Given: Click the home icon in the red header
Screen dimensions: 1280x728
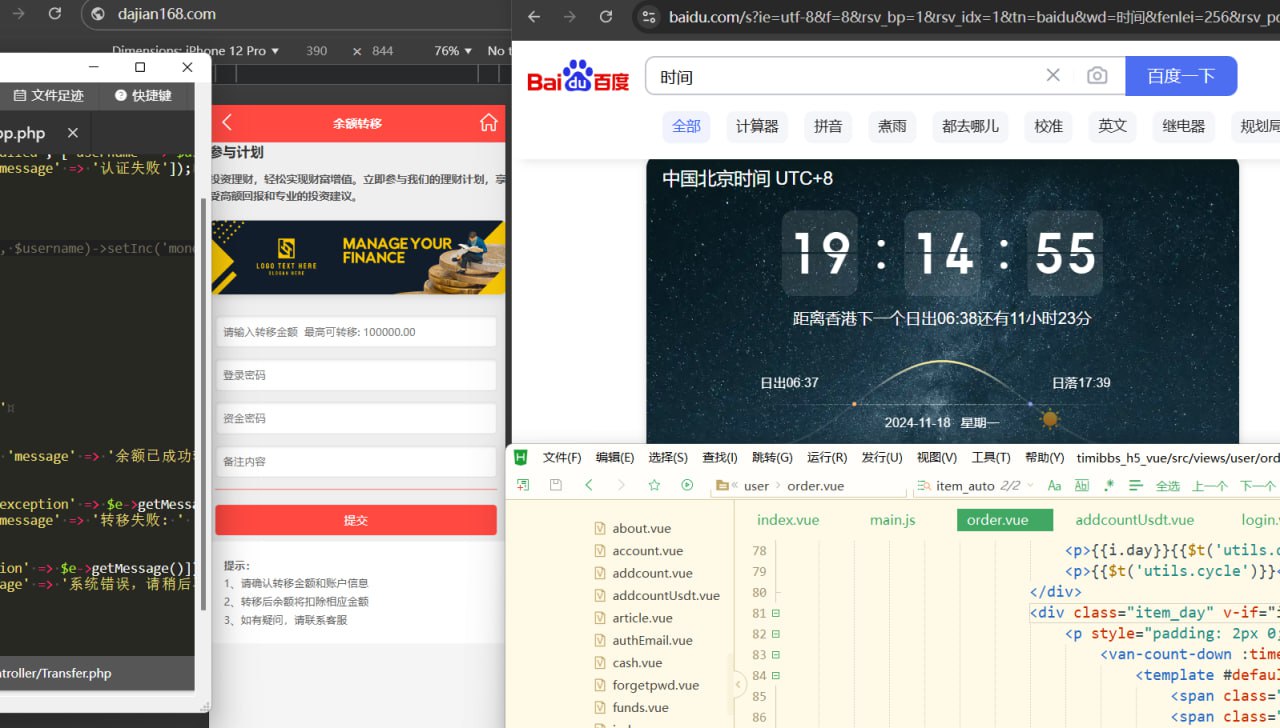Looking at the screenshot, I should point(488,123).
